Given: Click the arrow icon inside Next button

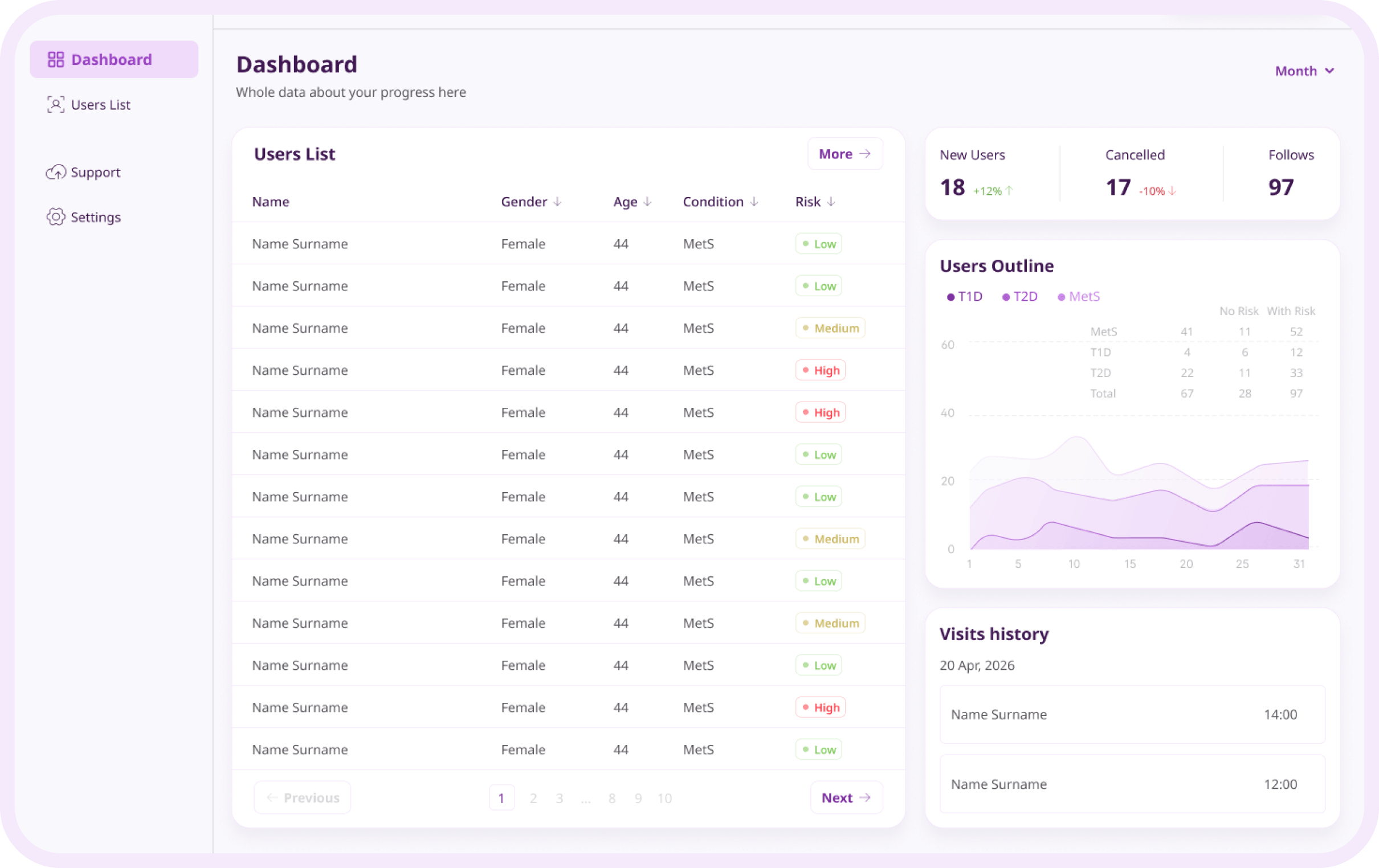Looking at the screenshot, I should pyautogui.click(x=865, y=797).
